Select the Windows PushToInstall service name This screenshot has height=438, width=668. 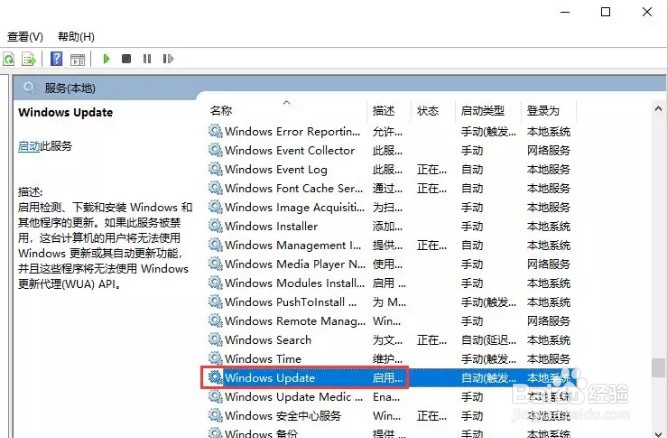[x=291, y=302]
